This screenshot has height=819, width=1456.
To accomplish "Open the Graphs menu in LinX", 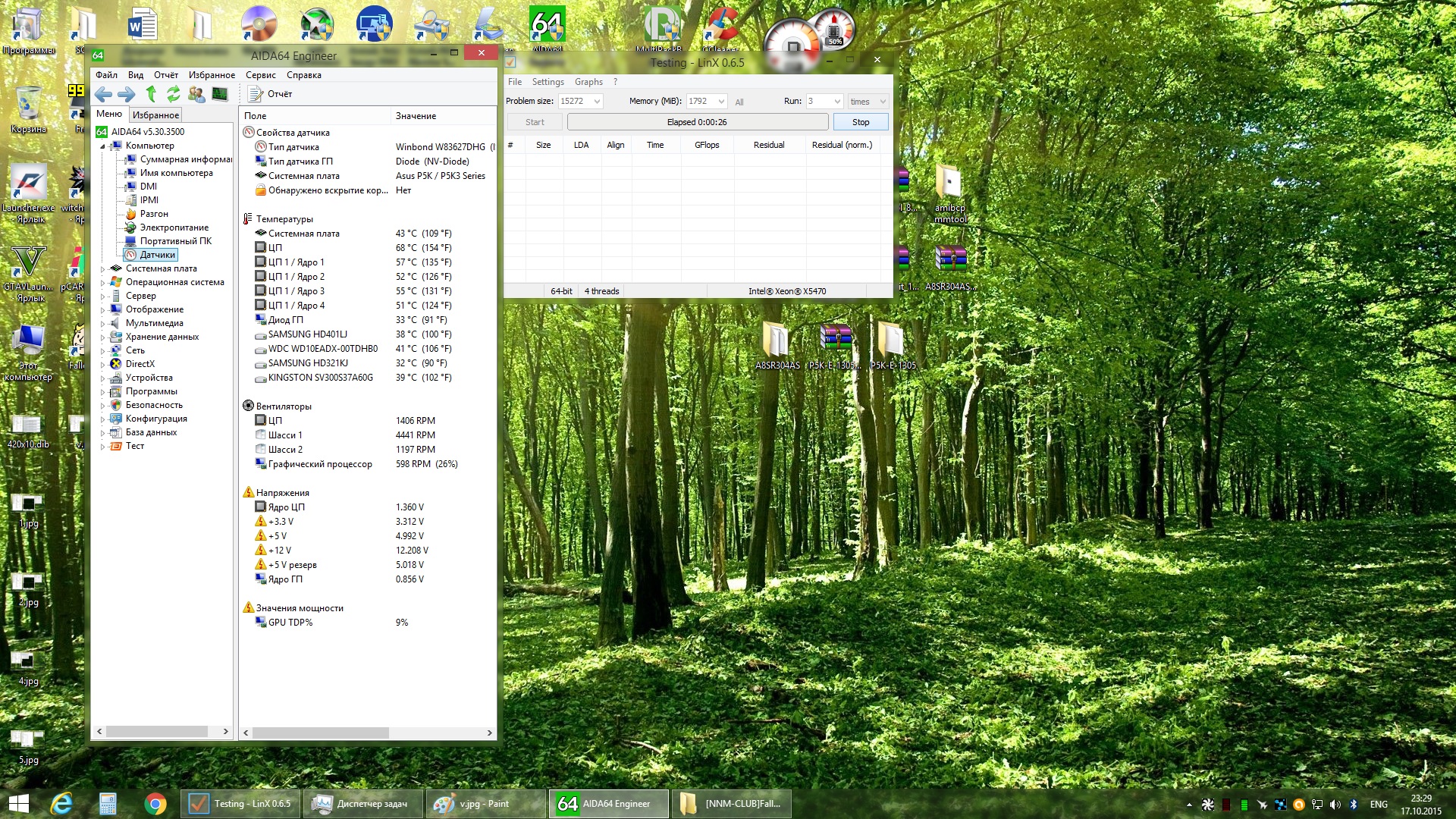I will point(588,82).
